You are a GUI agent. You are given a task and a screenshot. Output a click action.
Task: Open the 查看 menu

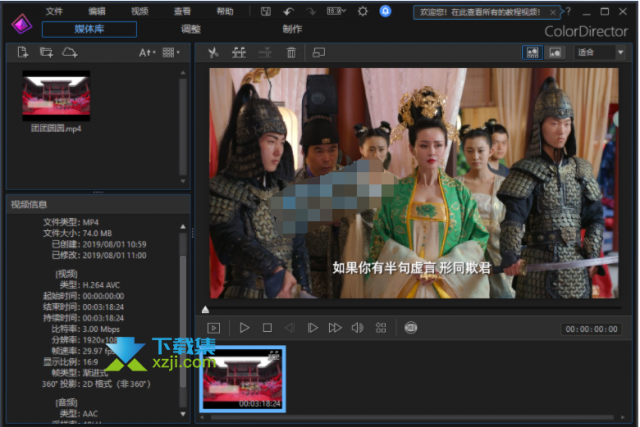click(x=182, y=11)
